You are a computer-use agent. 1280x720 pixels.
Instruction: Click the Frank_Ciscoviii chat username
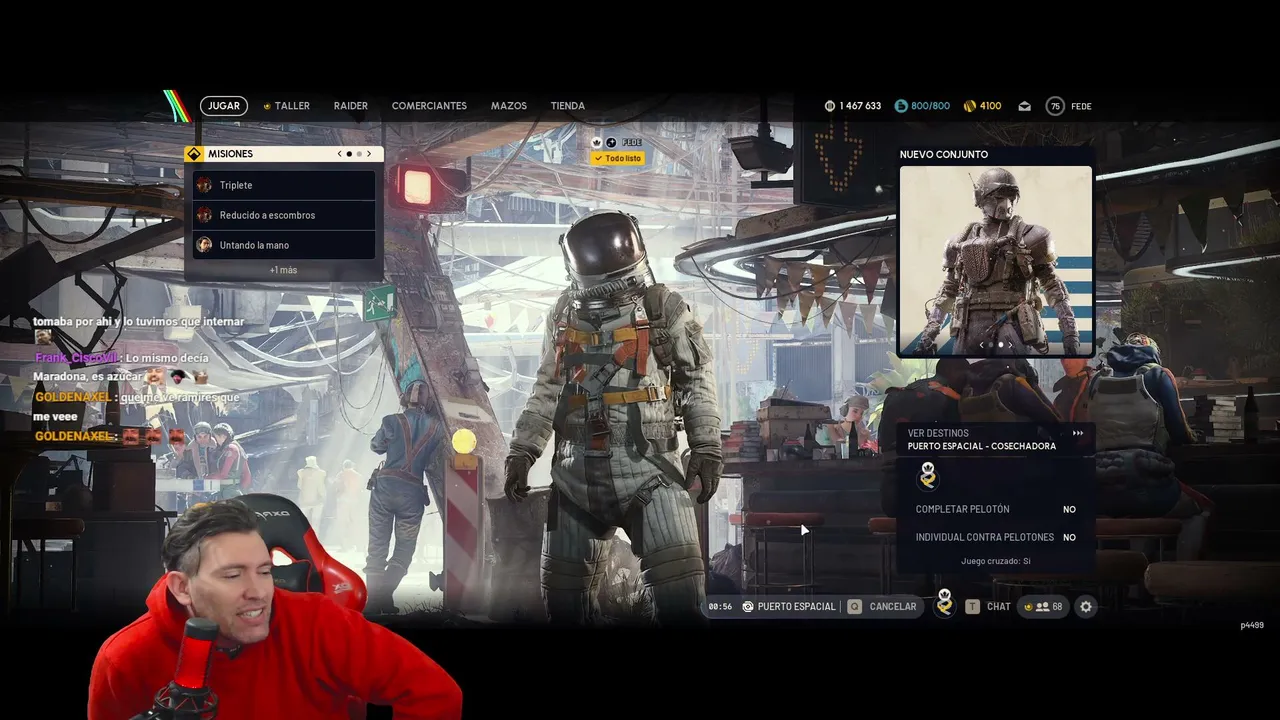76,357
